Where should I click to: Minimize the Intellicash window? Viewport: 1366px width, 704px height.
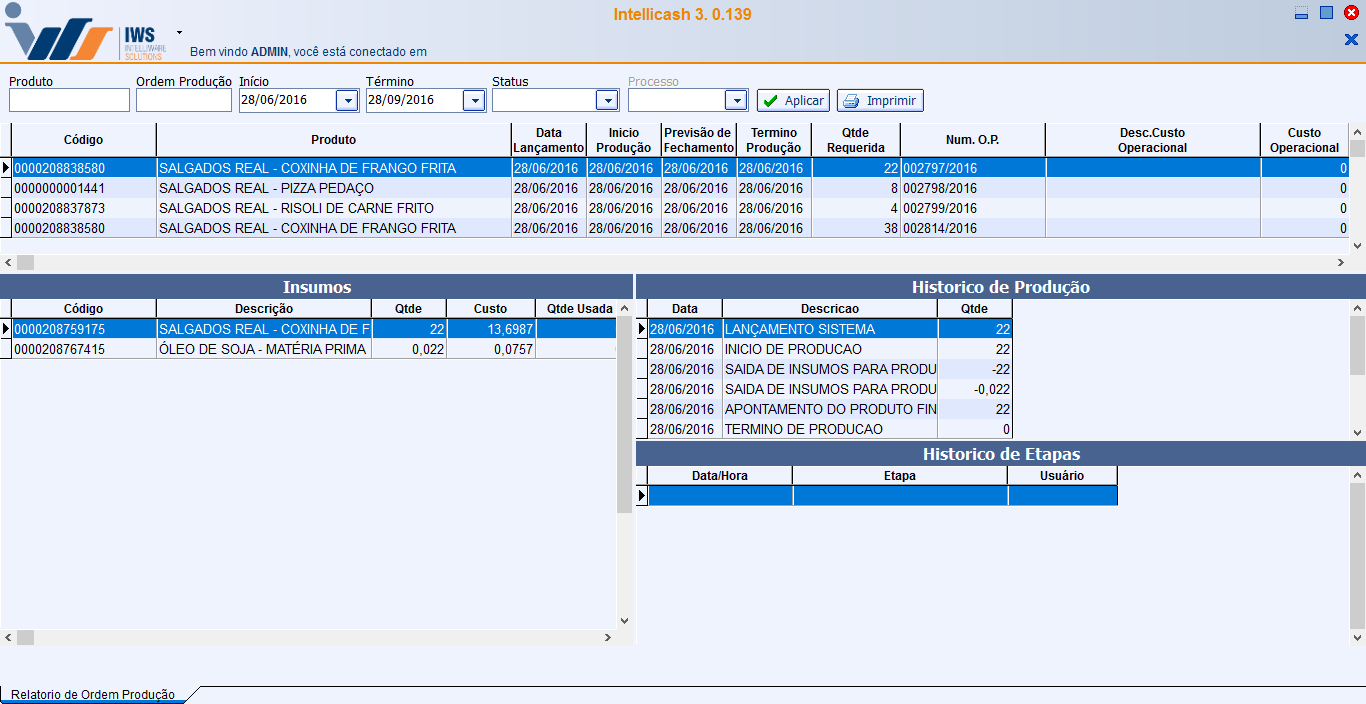click(x=1301, y=13)
